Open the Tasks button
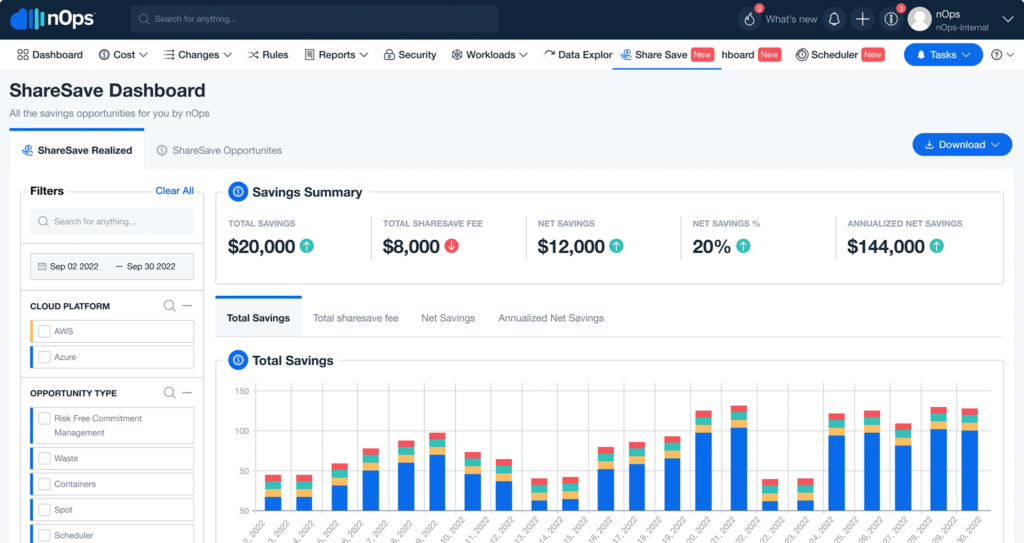The height and width of the screenshot is (543, 1024). (x=943, y=55)
